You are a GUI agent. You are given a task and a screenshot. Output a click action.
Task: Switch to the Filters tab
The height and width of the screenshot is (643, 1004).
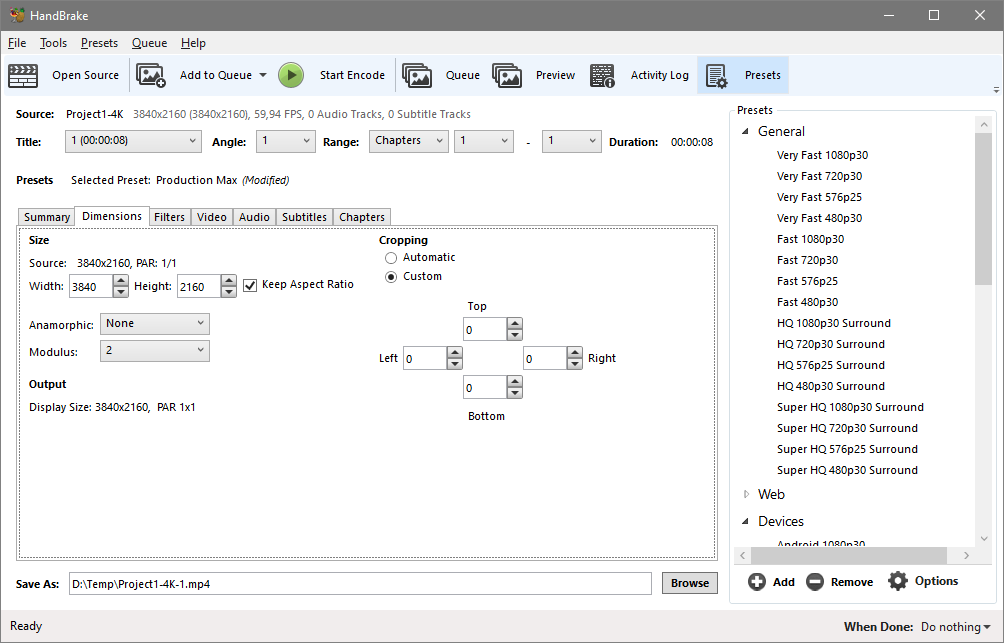coord(170,217)
